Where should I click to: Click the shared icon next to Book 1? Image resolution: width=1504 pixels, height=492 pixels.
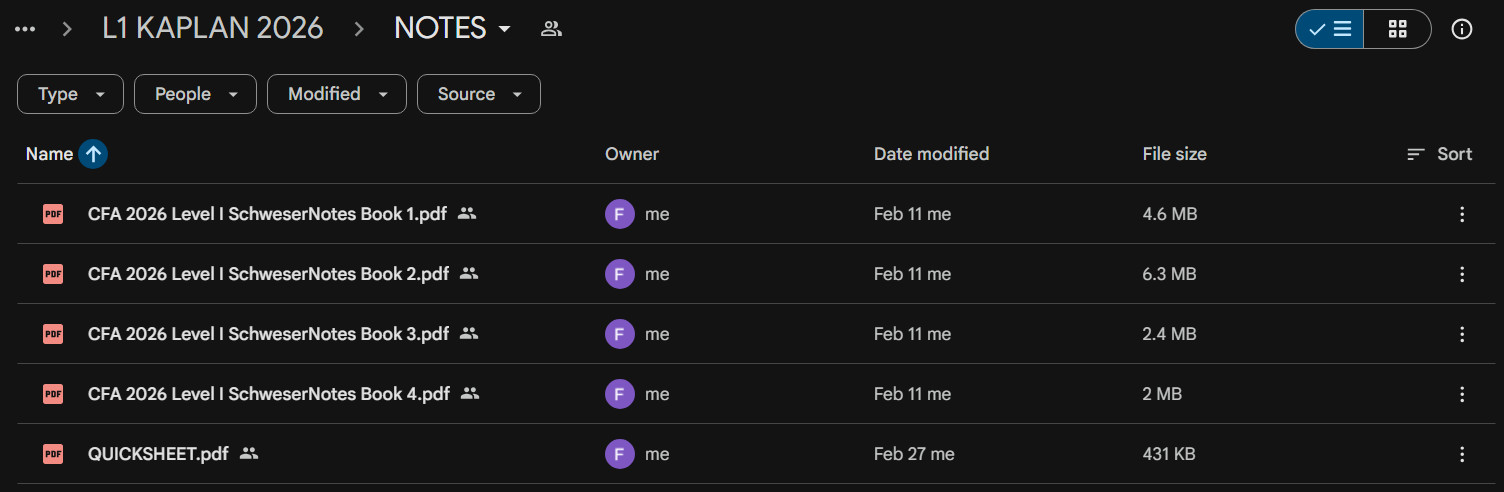(466, 213)
